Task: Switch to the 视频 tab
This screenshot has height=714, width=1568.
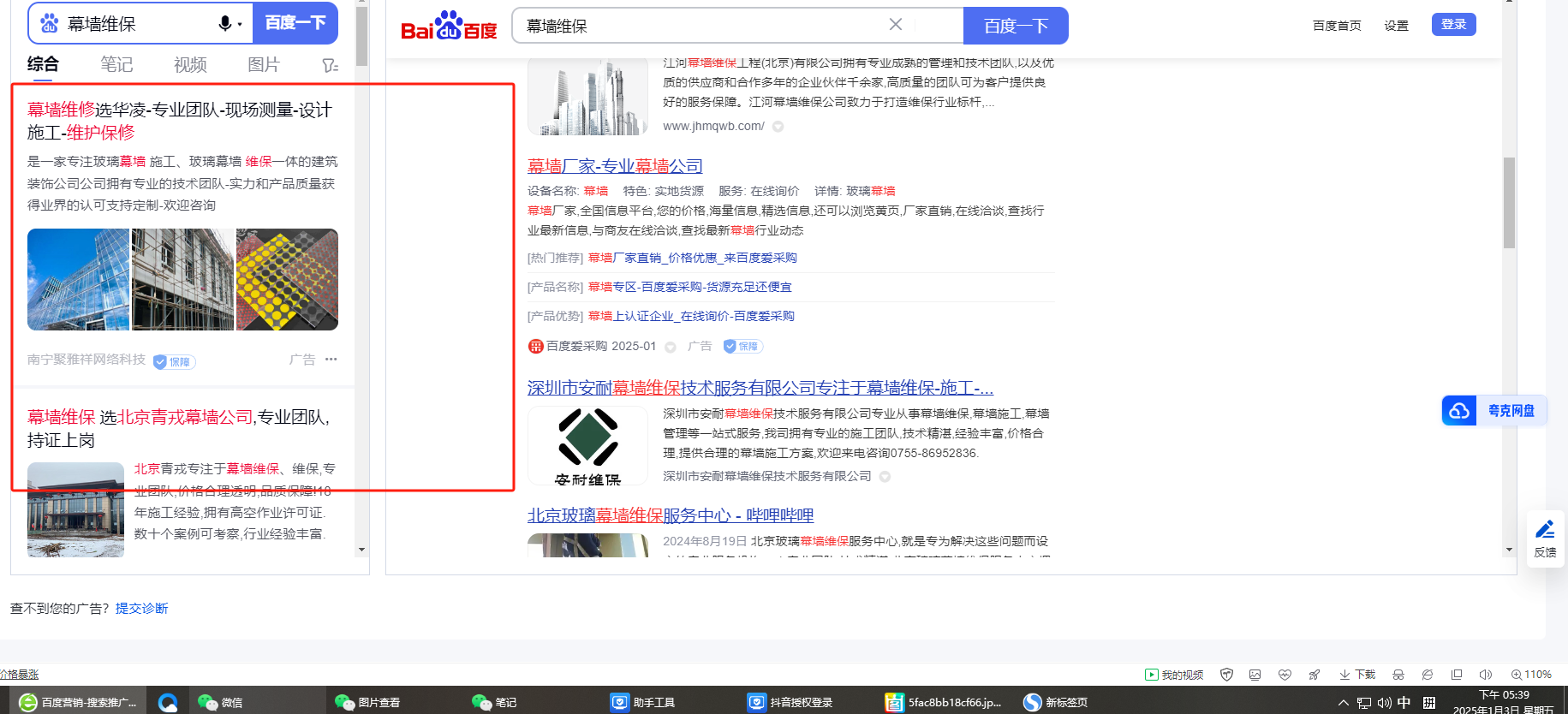Action: tap(190, 64)
